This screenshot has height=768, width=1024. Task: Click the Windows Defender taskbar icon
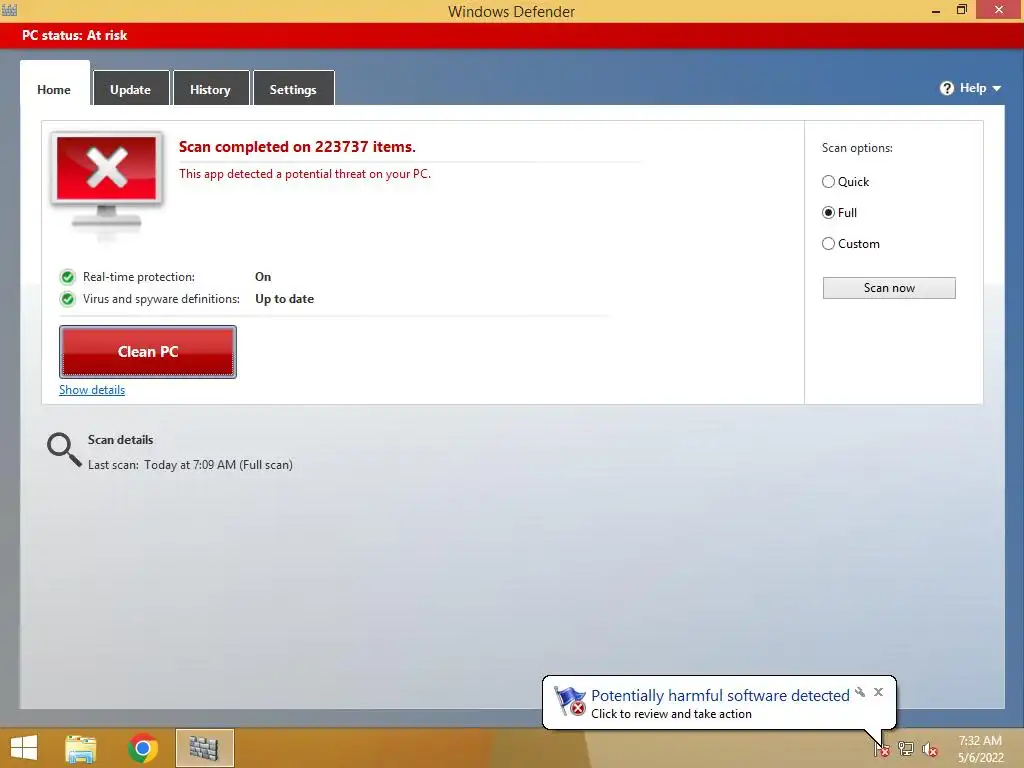204,748
